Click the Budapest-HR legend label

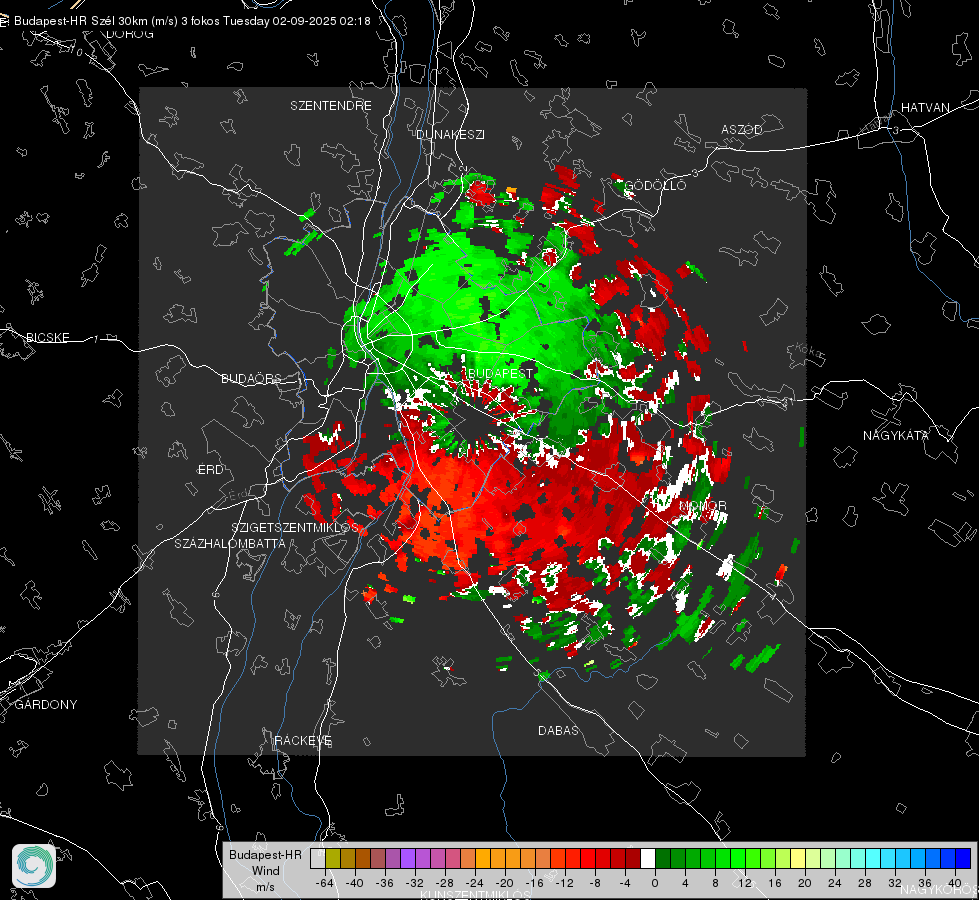click(265, 855)
